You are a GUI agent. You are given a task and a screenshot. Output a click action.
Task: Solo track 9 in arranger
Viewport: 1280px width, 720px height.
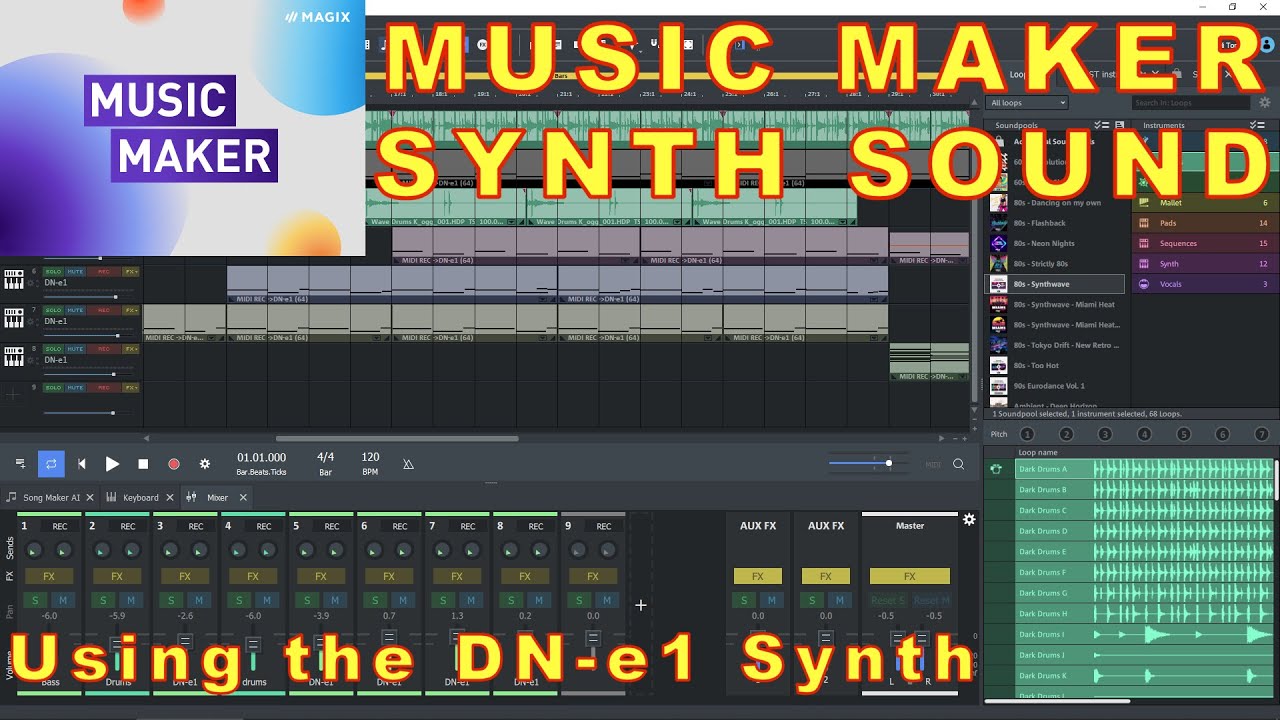click(x=54, y=387)
